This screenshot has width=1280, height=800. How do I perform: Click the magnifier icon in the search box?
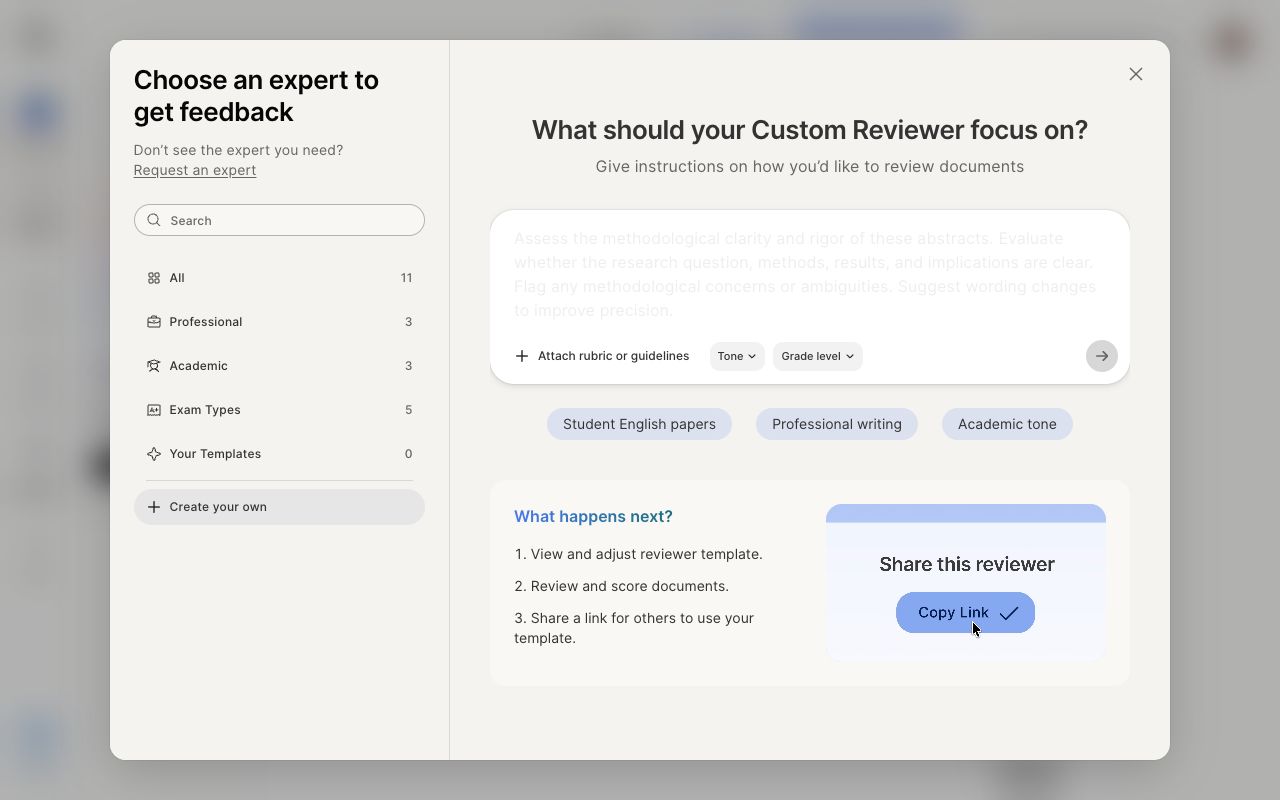point(154,220)
